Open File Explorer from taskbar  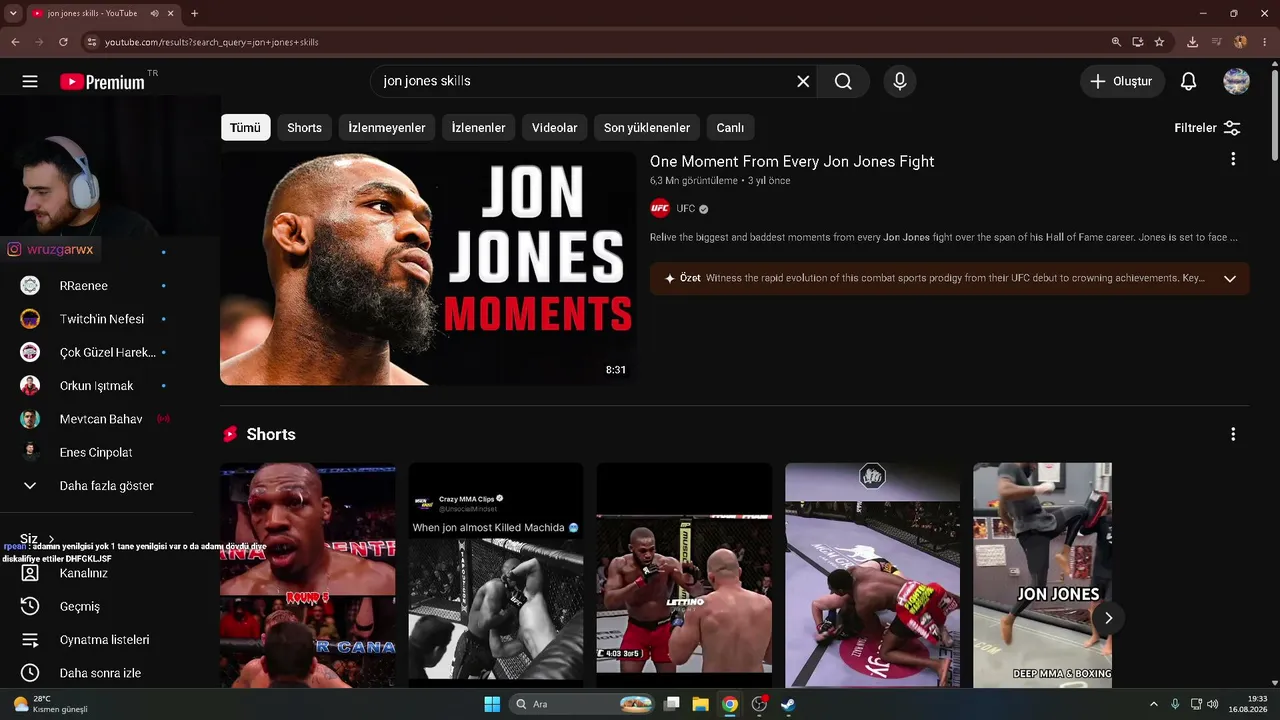click(700, 704)
